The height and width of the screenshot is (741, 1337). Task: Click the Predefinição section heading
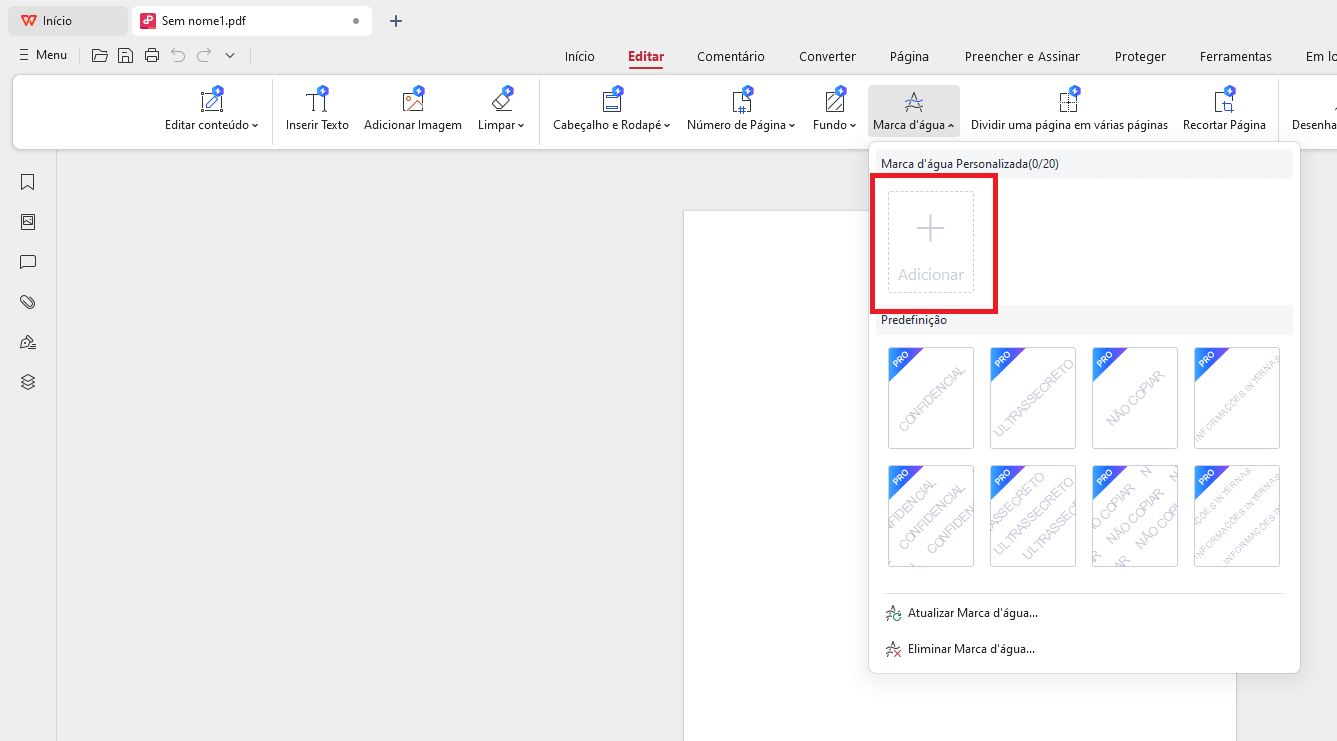[x=914, y=320]
